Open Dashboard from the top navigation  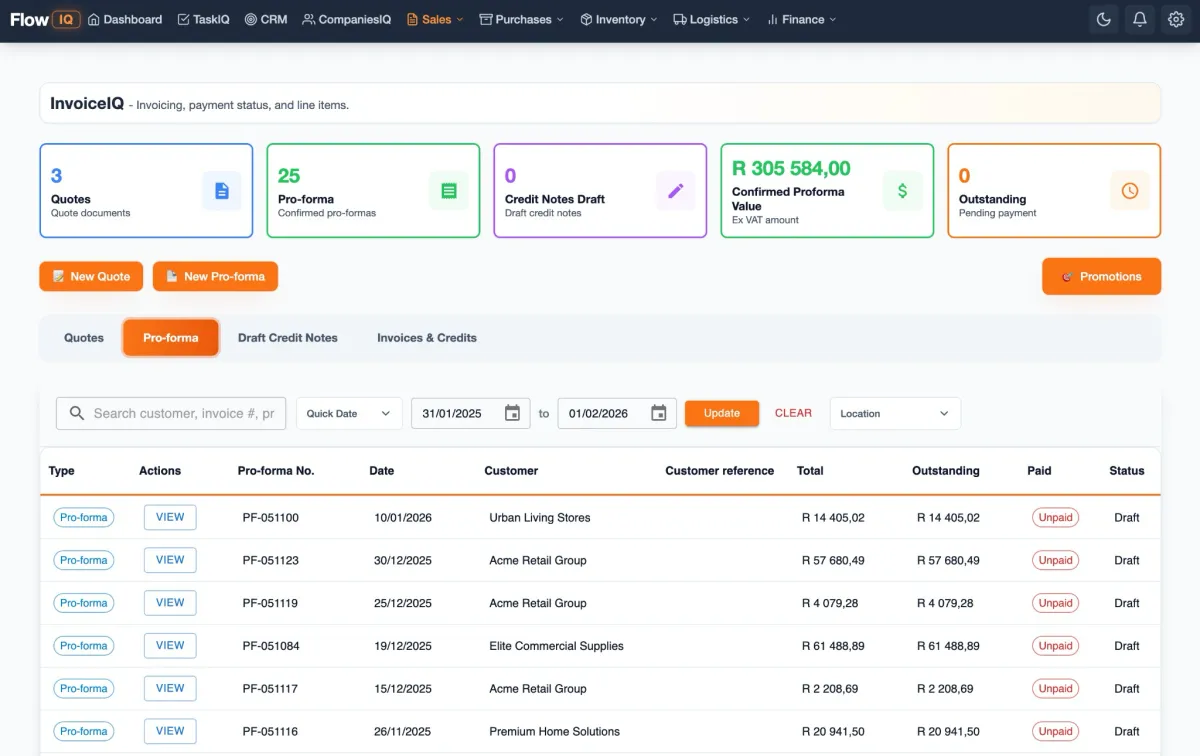coord(125,19)
